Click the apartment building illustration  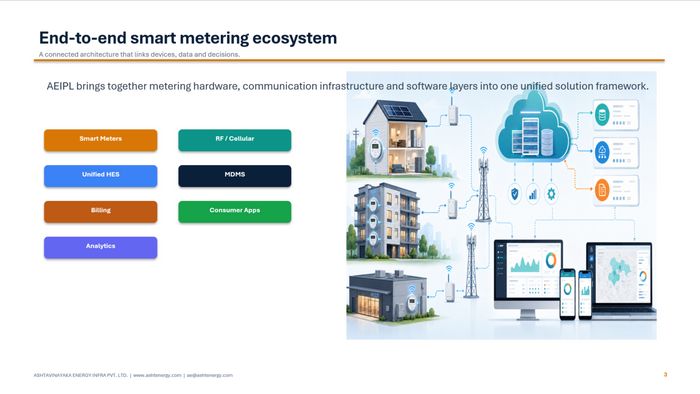coord(387,221)
